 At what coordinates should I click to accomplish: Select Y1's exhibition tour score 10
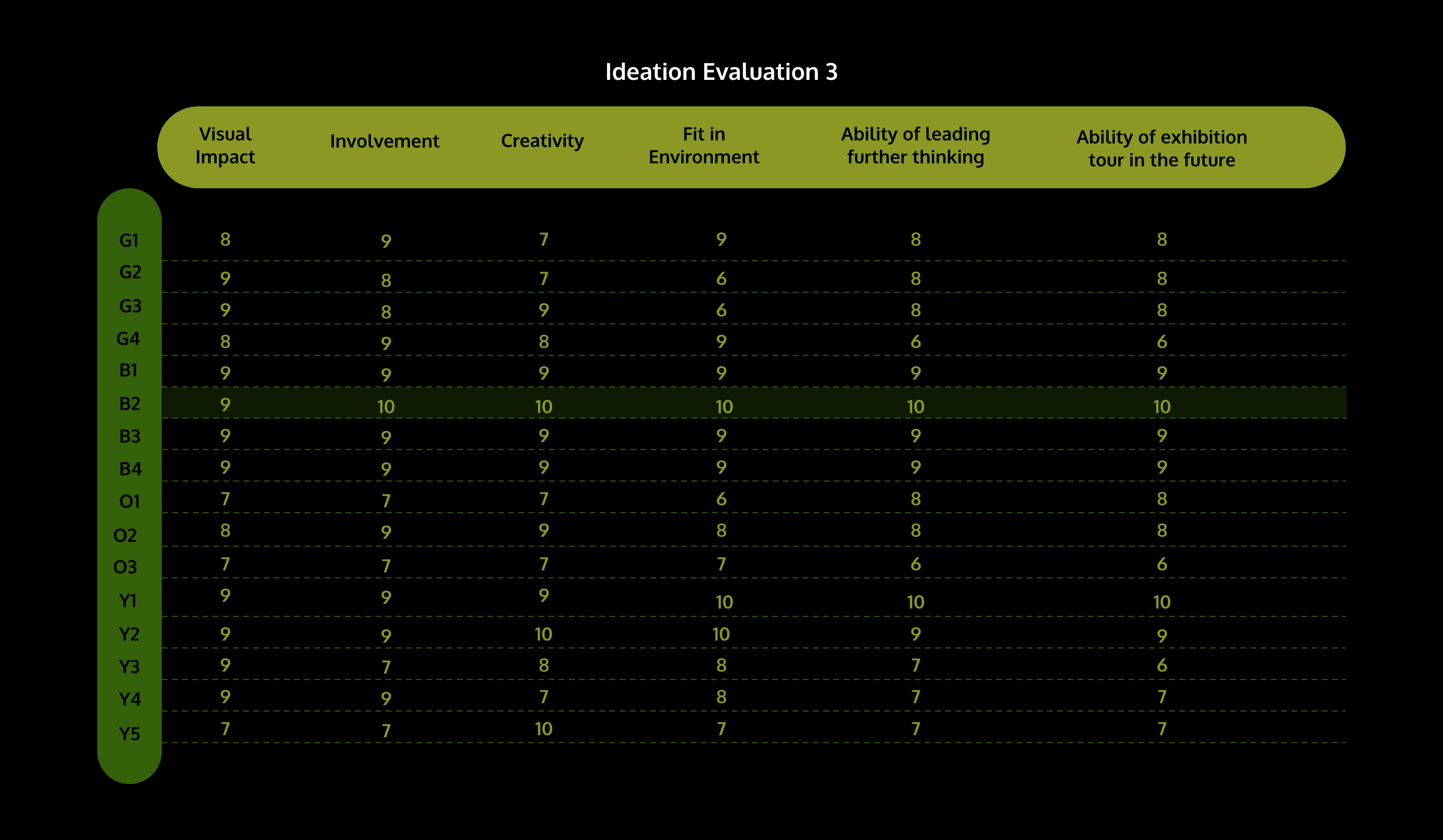[x=1162, y=602]
